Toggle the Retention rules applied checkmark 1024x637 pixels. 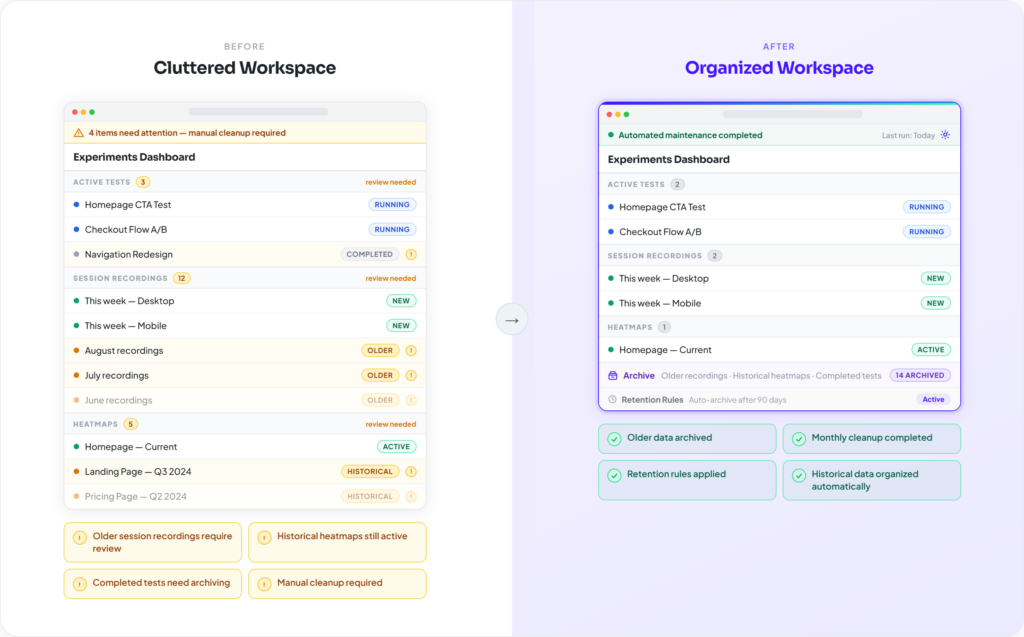coord(614,476)
